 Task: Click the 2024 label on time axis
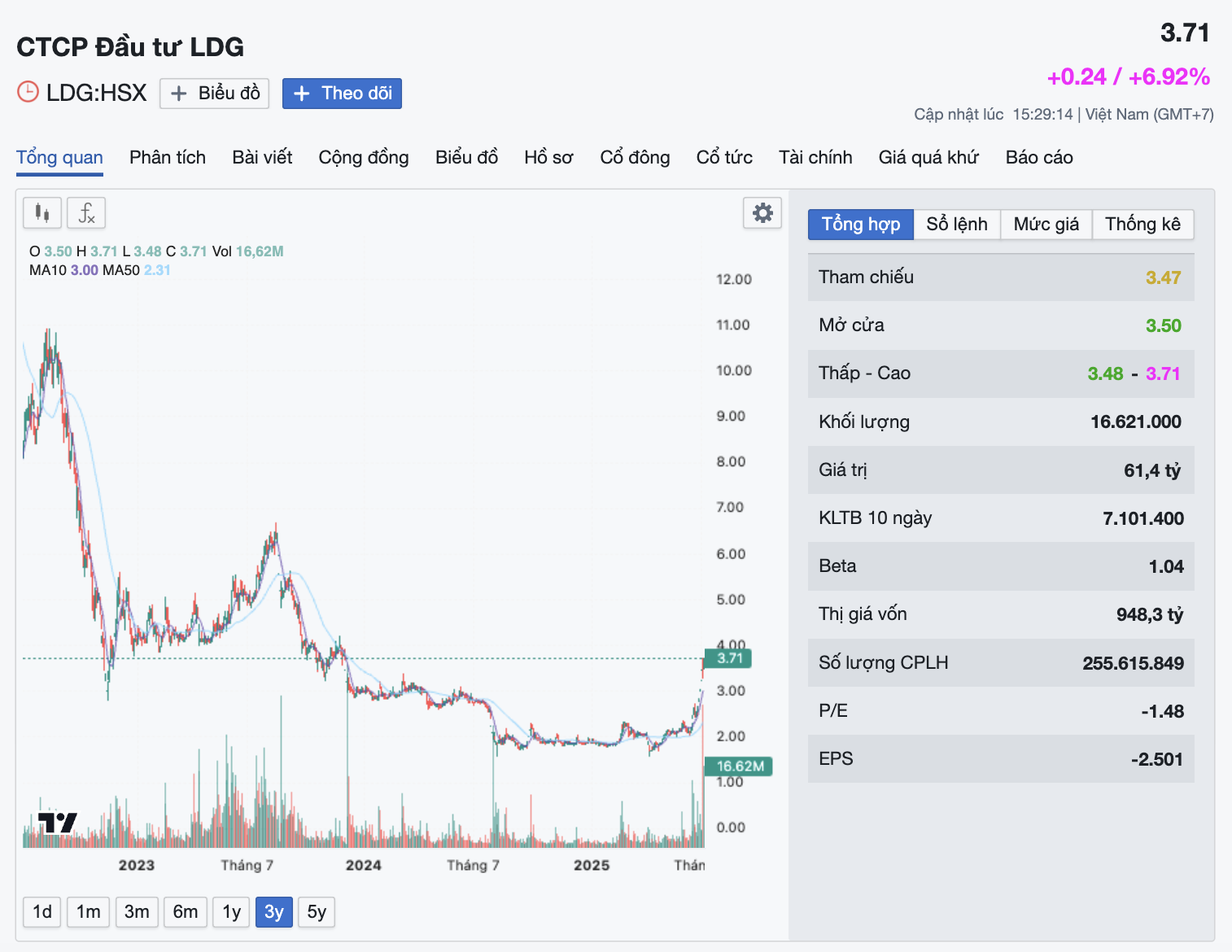(x=363, y=865)
